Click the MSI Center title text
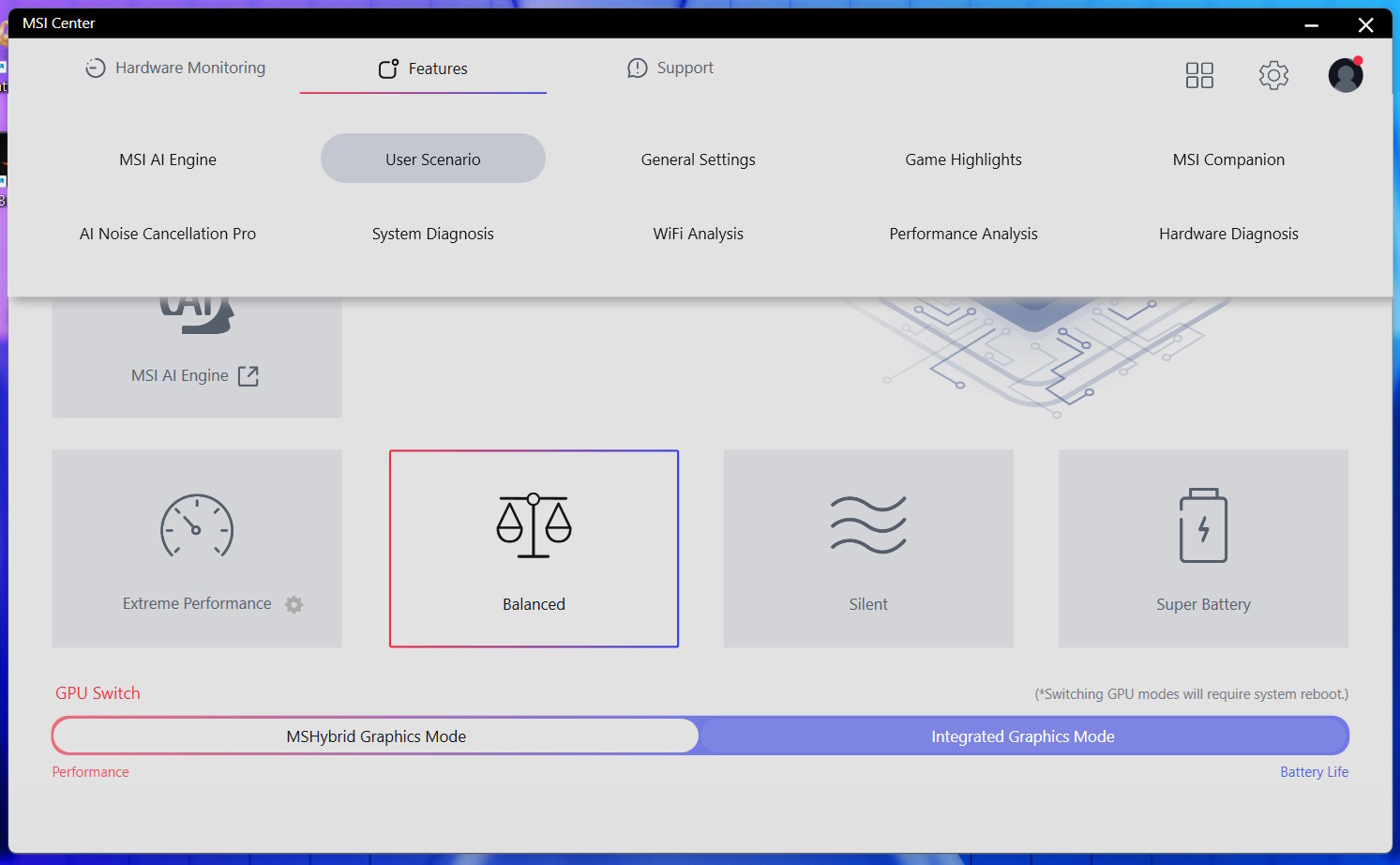Screen dimensions: 1400x865 tap(59, 23)
